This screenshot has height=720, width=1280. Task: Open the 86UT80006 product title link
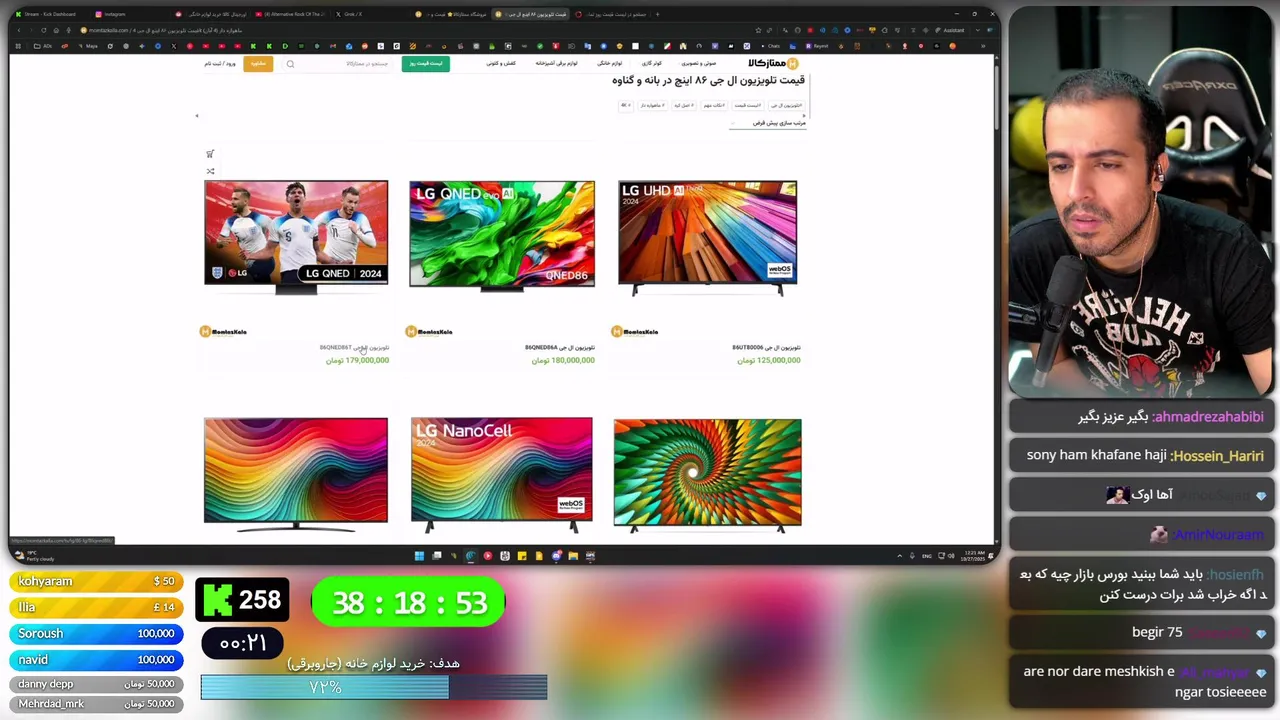[x=766, y=348]
